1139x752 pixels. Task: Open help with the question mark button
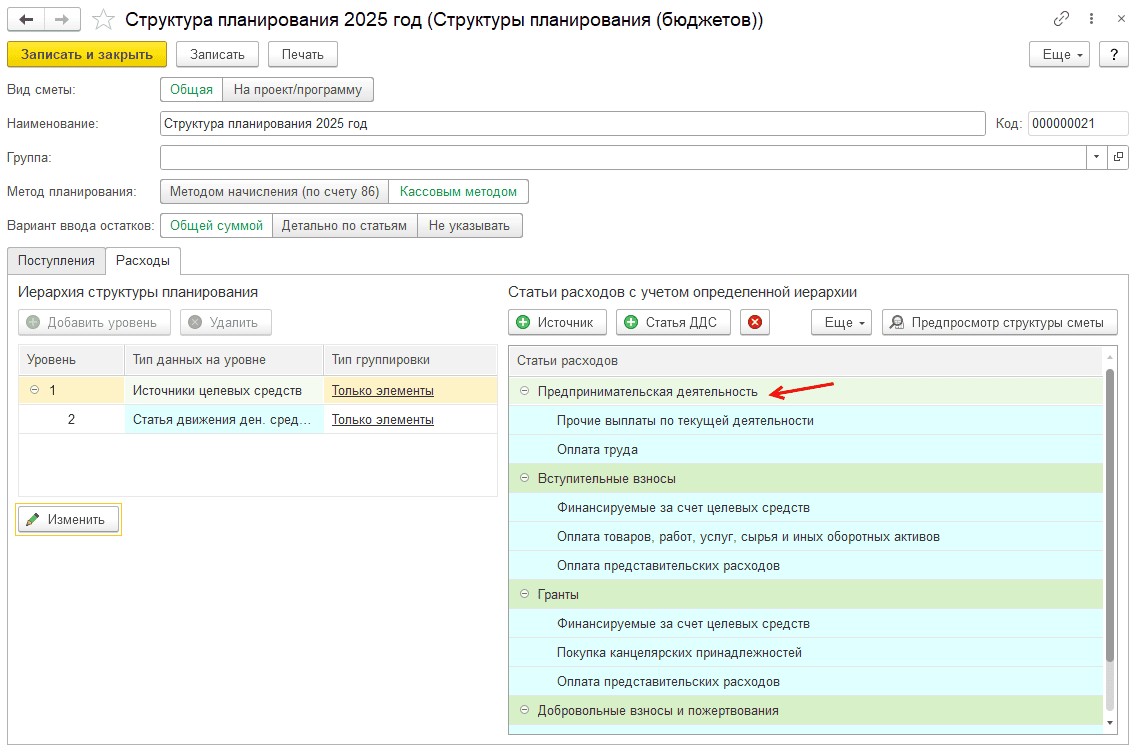[1113, 54]
